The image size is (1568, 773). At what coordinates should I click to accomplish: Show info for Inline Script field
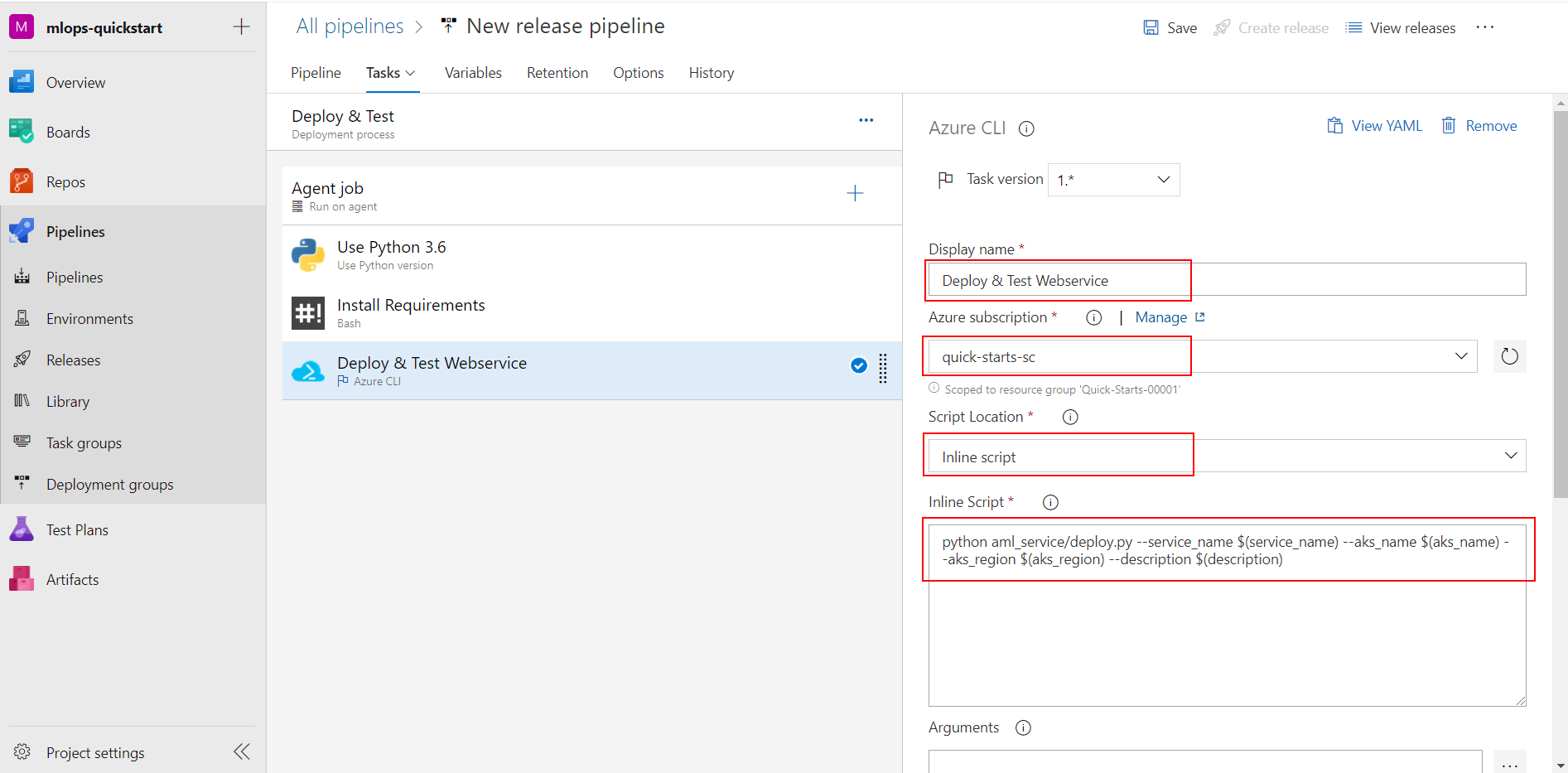coord(1050,502)
